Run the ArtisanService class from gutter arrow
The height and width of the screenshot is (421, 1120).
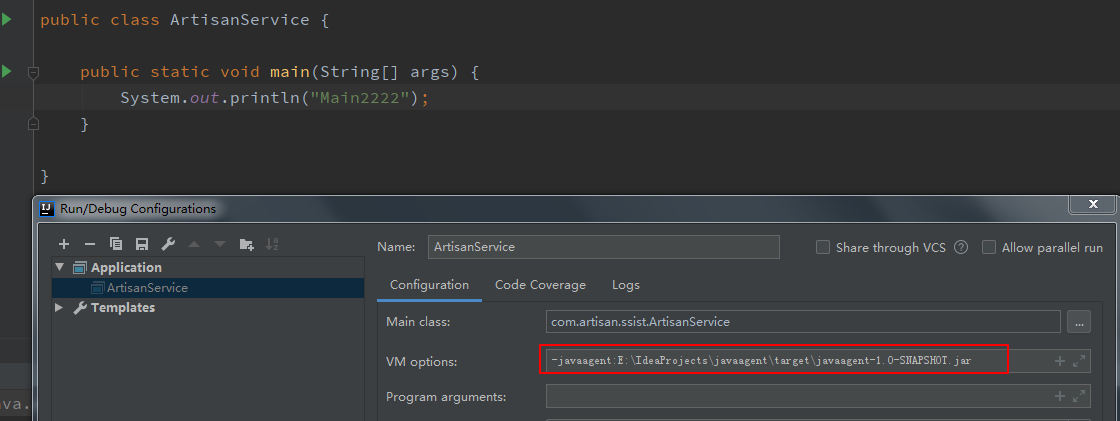pos(6,19)
